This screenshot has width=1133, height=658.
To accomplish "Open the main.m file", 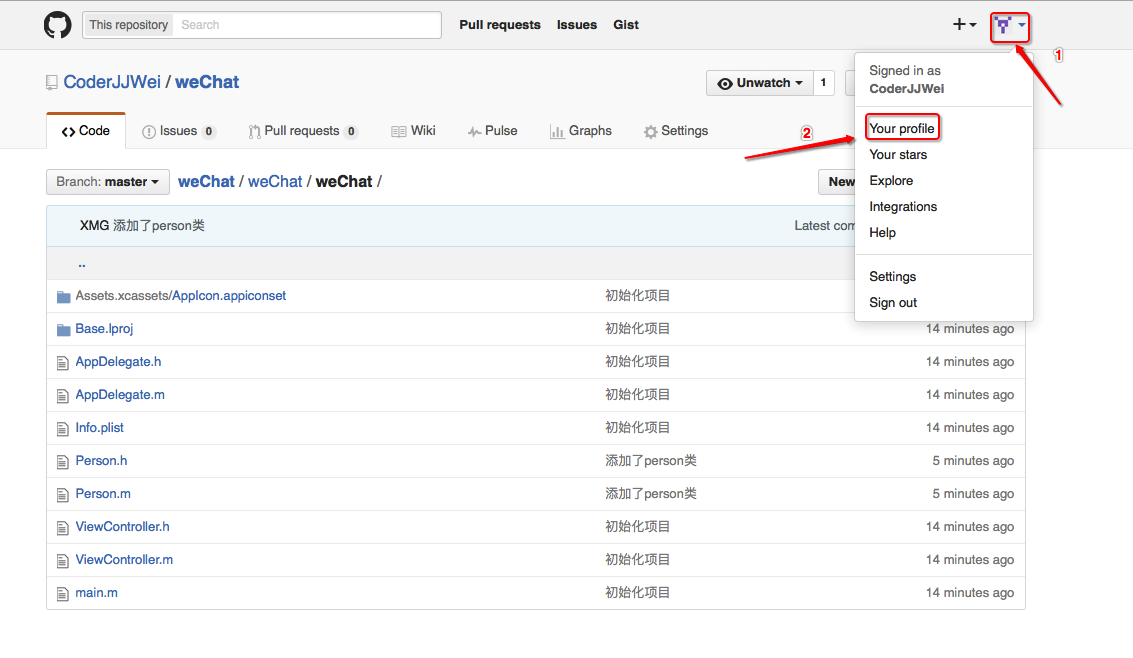I will (x=97, y=592).
